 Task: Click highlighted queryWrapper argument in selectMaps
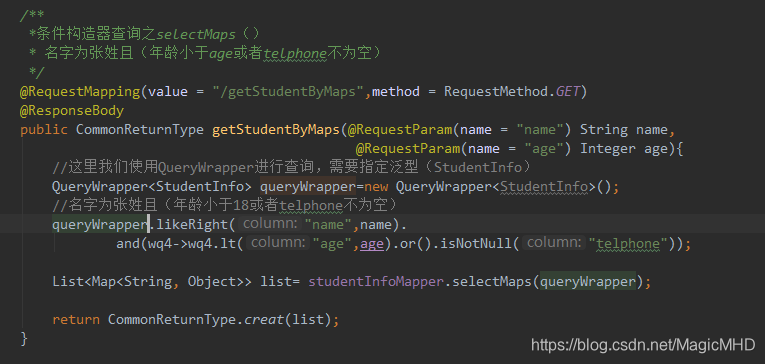click(588, 282)
